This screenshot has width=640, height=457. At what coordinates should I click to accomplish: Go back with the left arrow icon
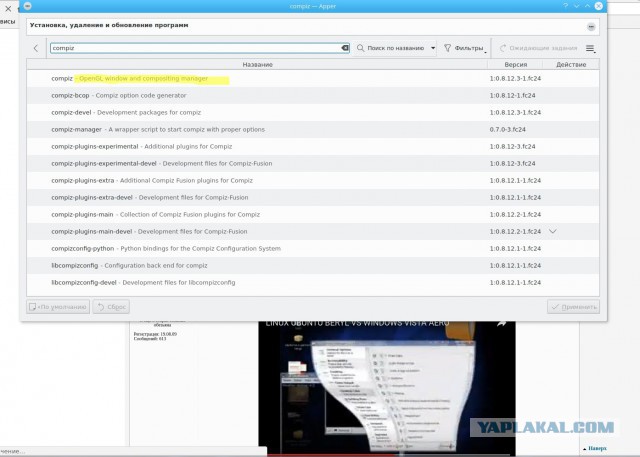(36, 48)
